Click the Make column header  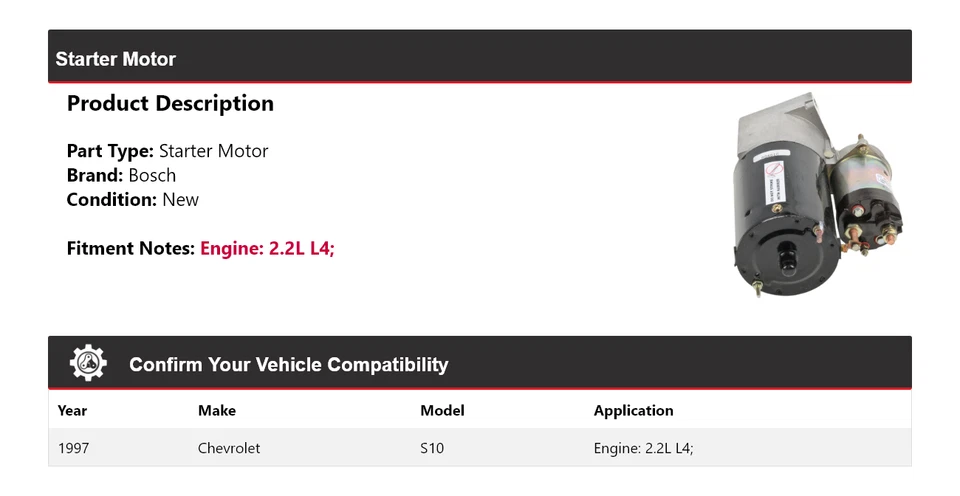[x=217, y=411]
